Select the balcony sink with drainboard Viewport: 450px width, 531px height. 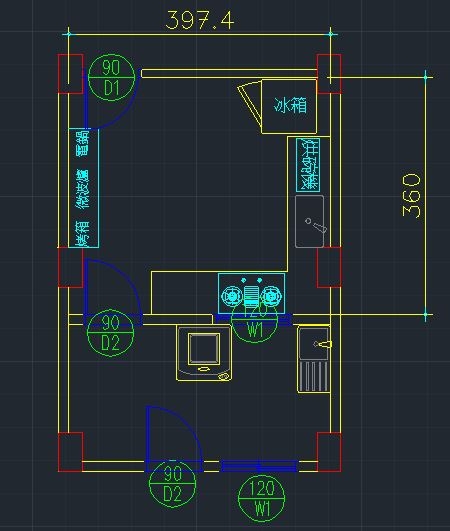[x=314, y=359]
